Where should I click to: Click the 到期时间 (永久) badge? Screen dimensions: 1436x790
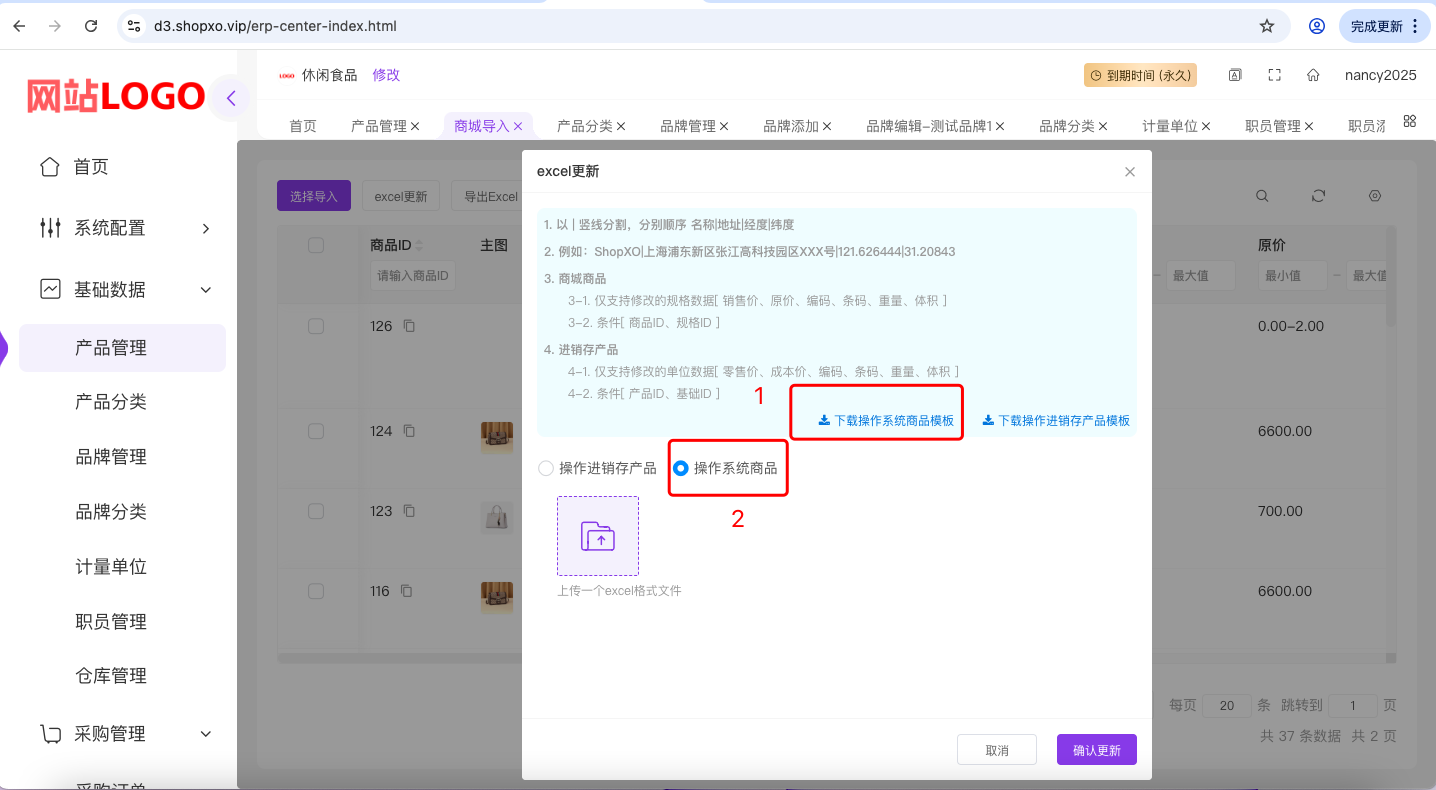tap(1139, 75)
